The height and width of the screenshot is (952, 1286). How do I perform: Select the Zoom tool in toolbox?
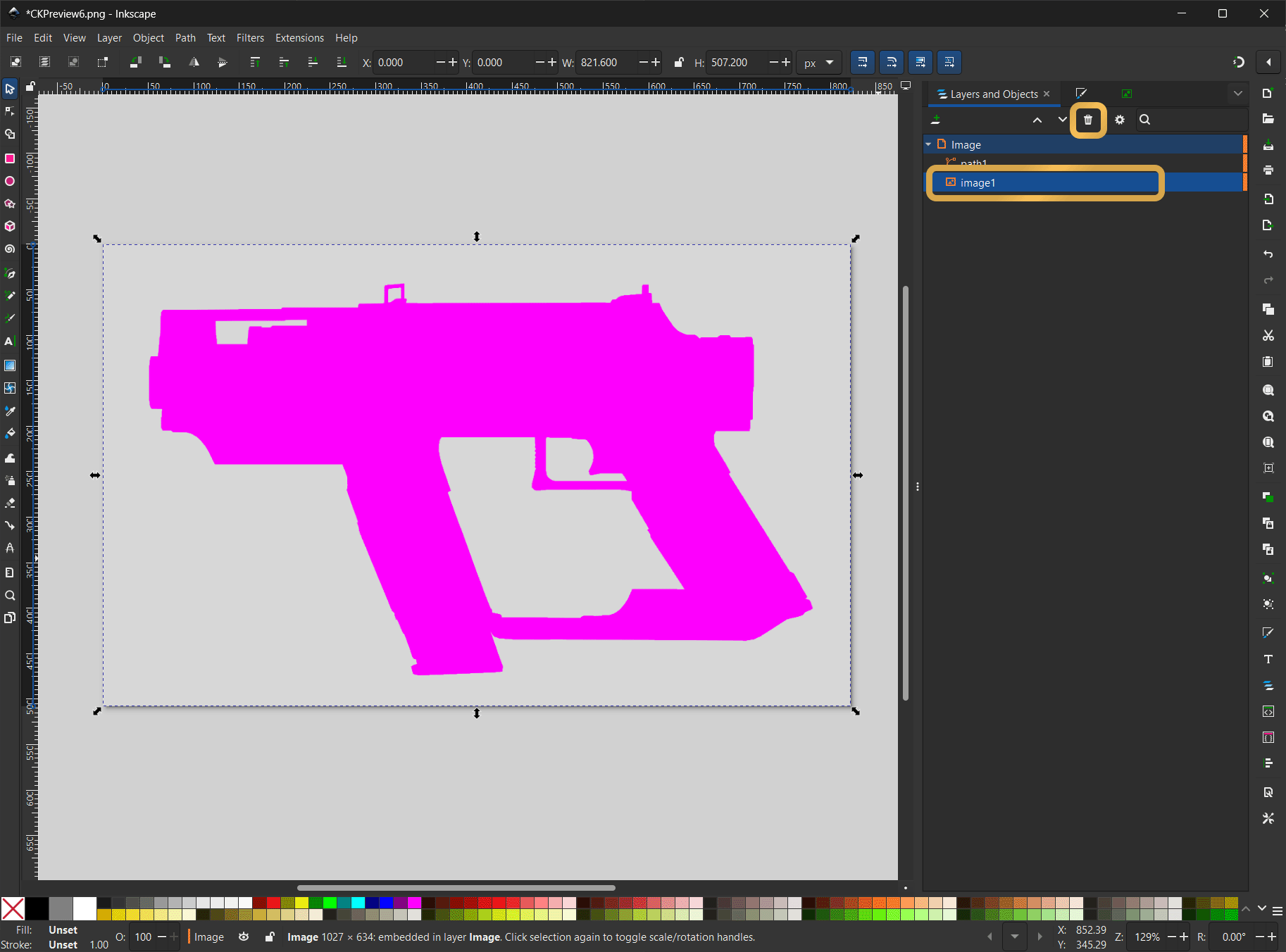click(10, 595)
